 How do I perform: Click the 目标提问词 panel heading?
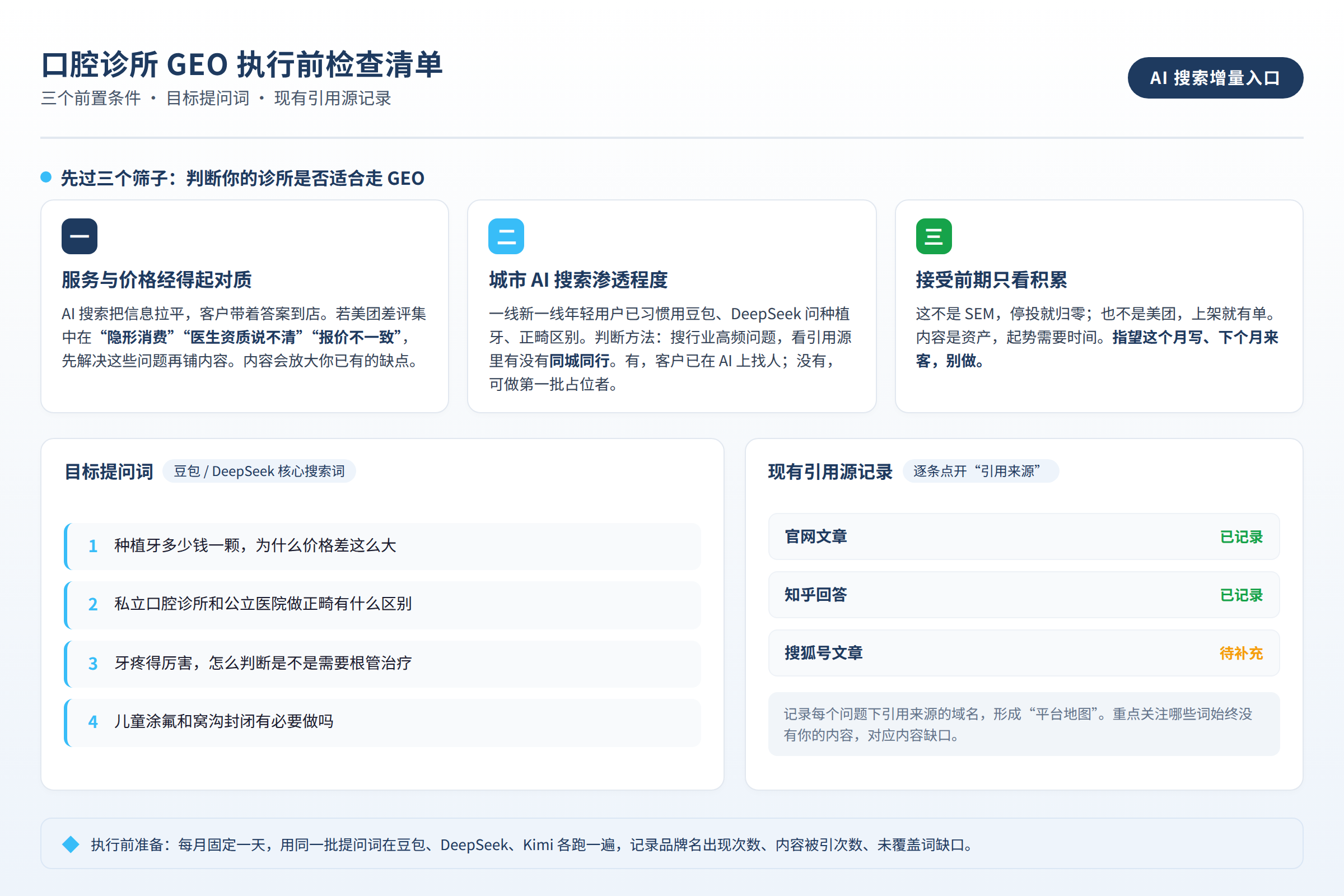[109, 472]
